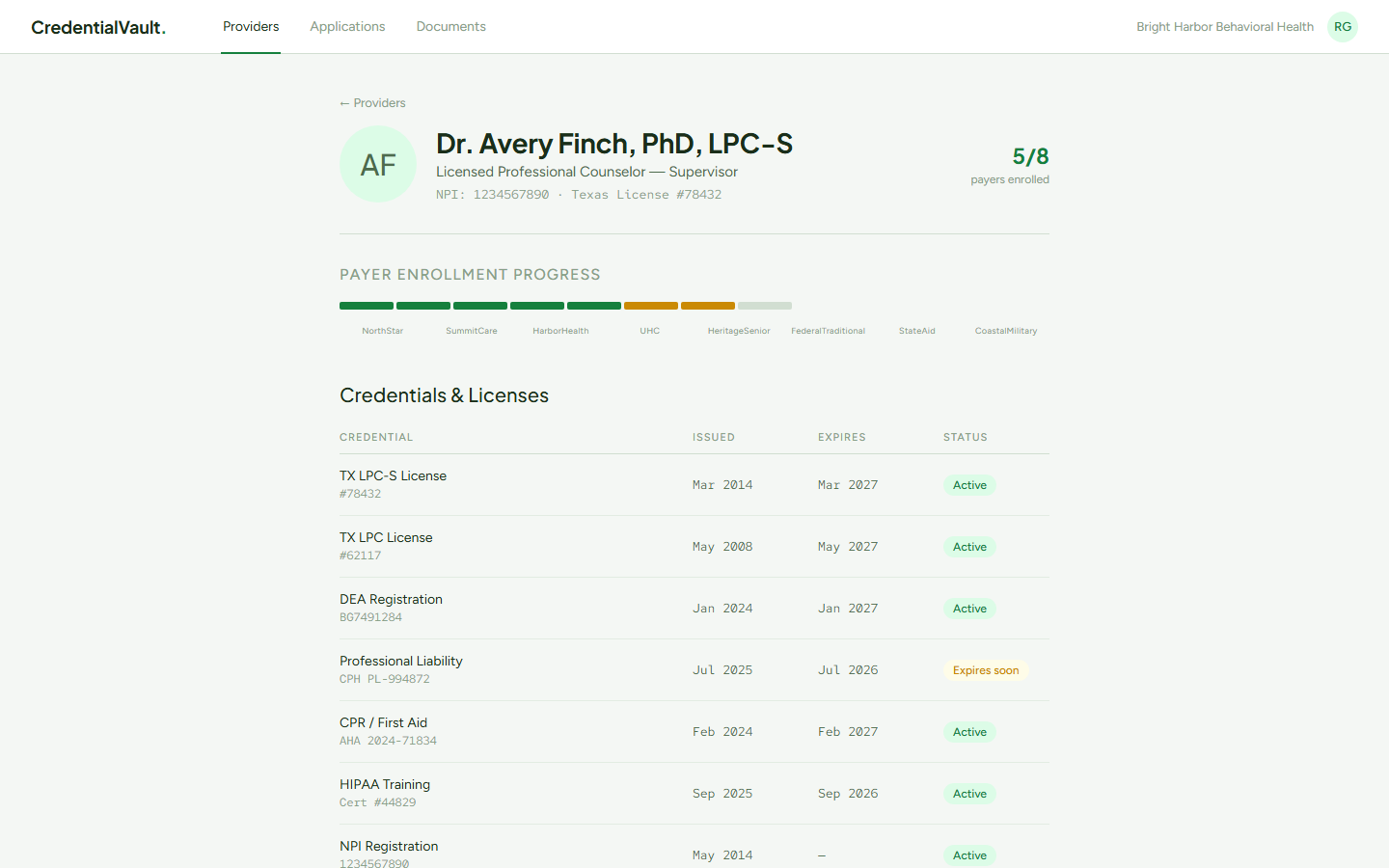Click license number #78432 under TX LPC-S
1389x868 pixels.
361,494
